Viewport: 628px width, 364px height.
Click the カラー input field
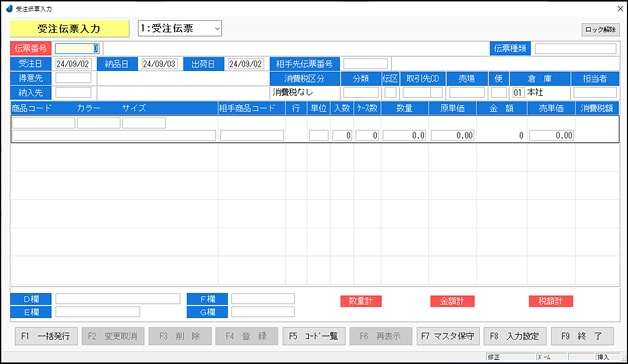(99, 123)
